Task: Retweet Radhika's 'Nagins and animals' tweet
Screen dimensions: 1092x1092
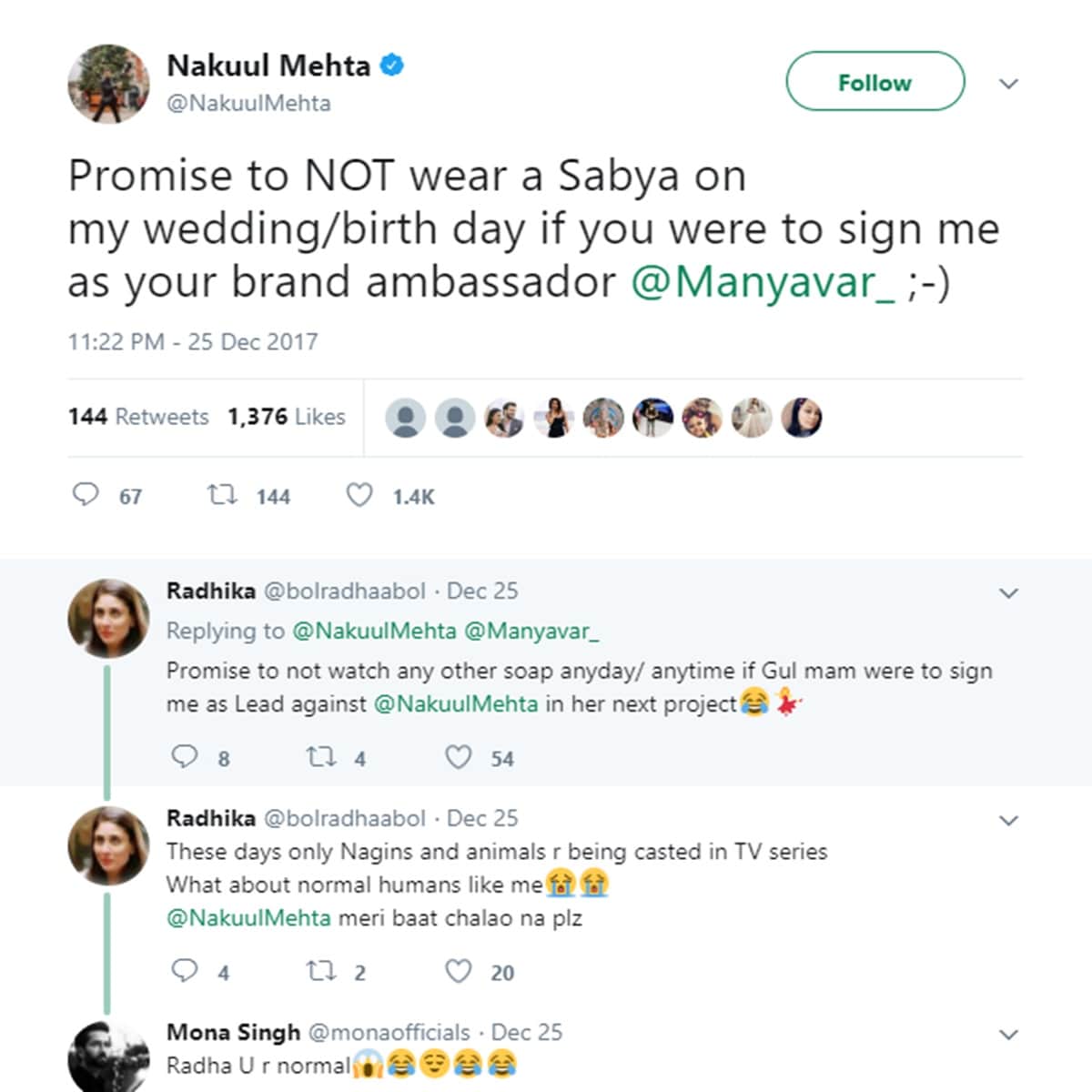Action: coord(321,971)
